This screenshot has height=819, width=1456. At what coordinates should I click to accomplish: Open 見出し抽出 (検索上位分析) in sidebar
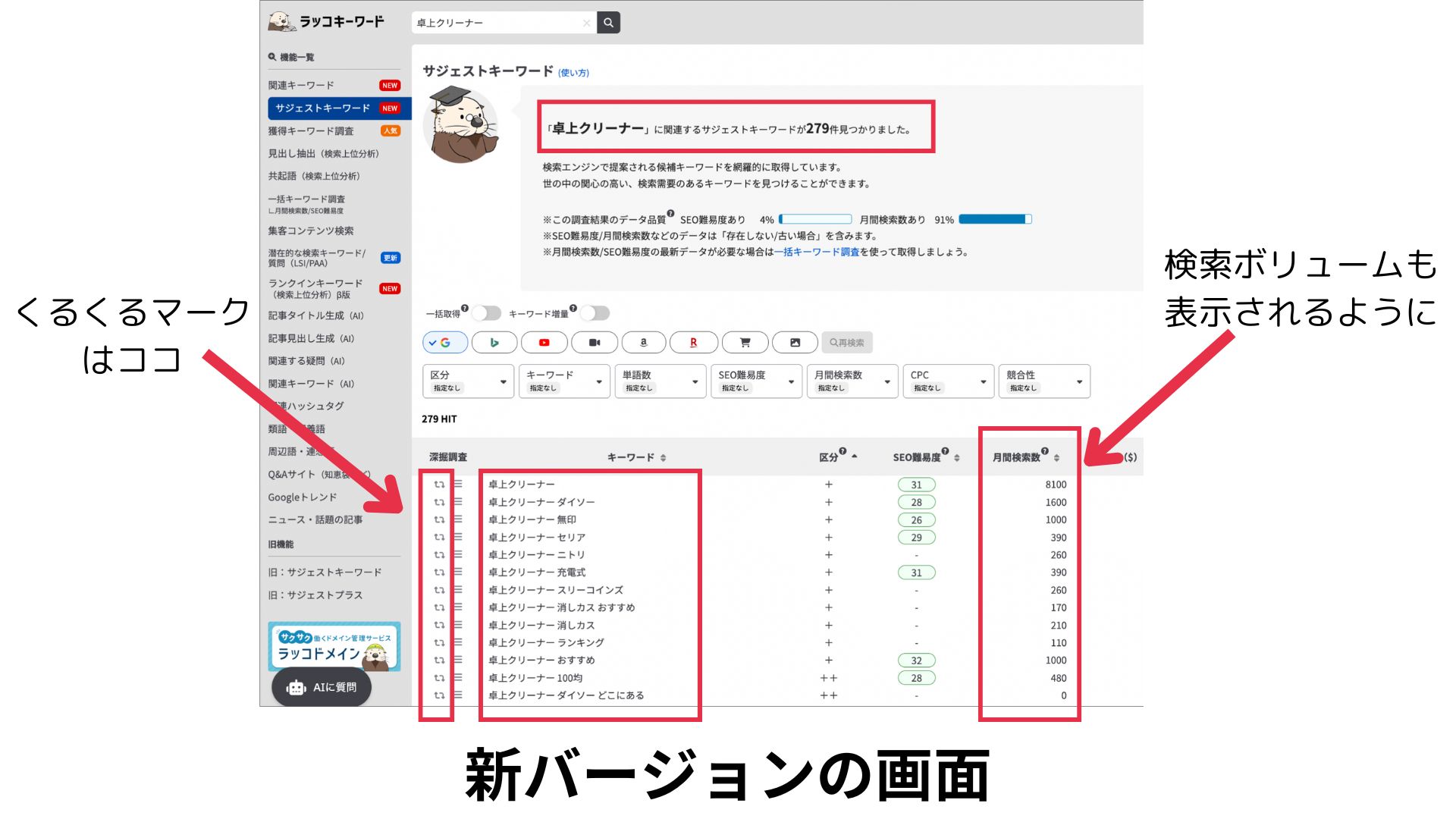click(x=323, y=153)
